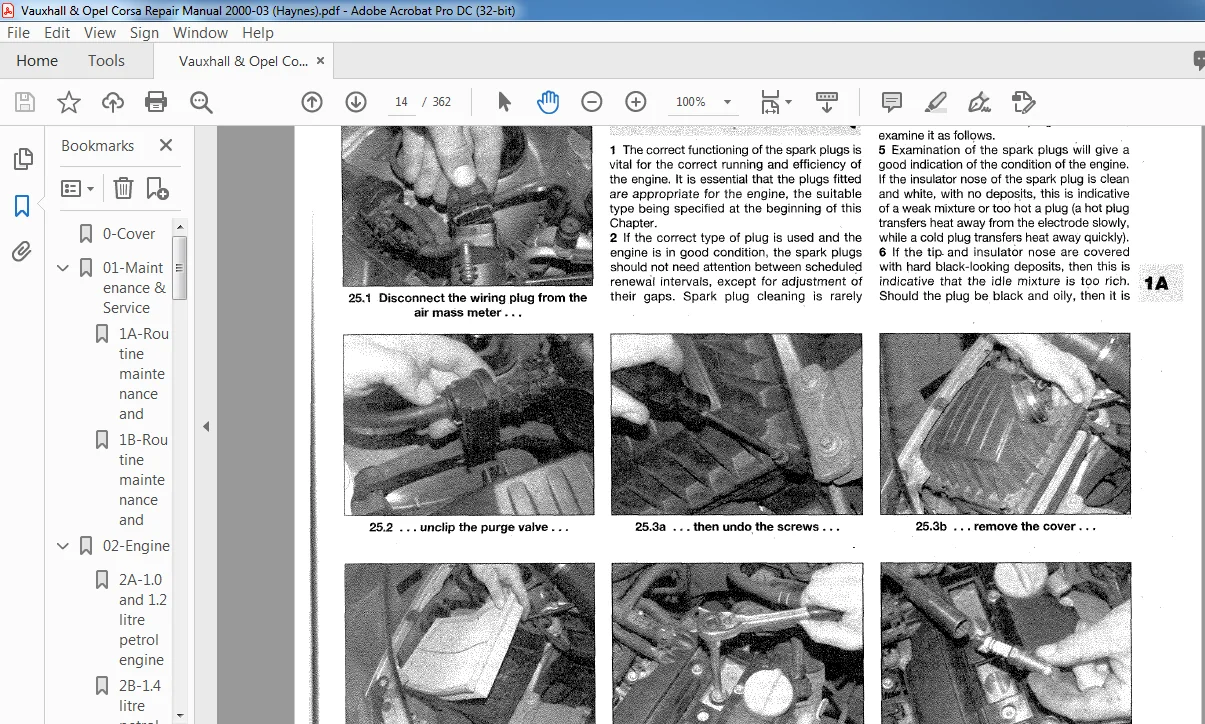Click the scrolling mode toolbar icon
Screen dimensions: 1205x724
(x=827, y=102)
